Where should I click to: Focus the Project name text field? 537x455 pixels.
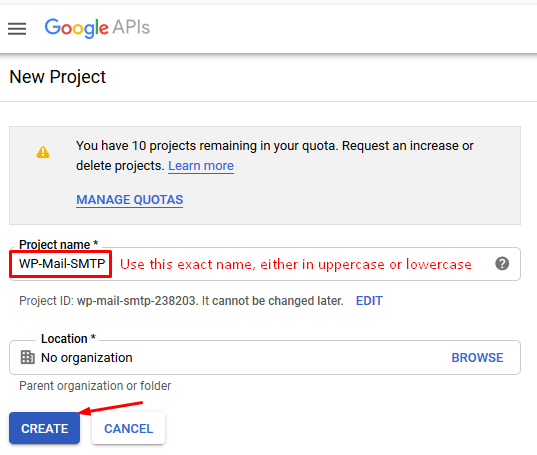coord(265,264)
